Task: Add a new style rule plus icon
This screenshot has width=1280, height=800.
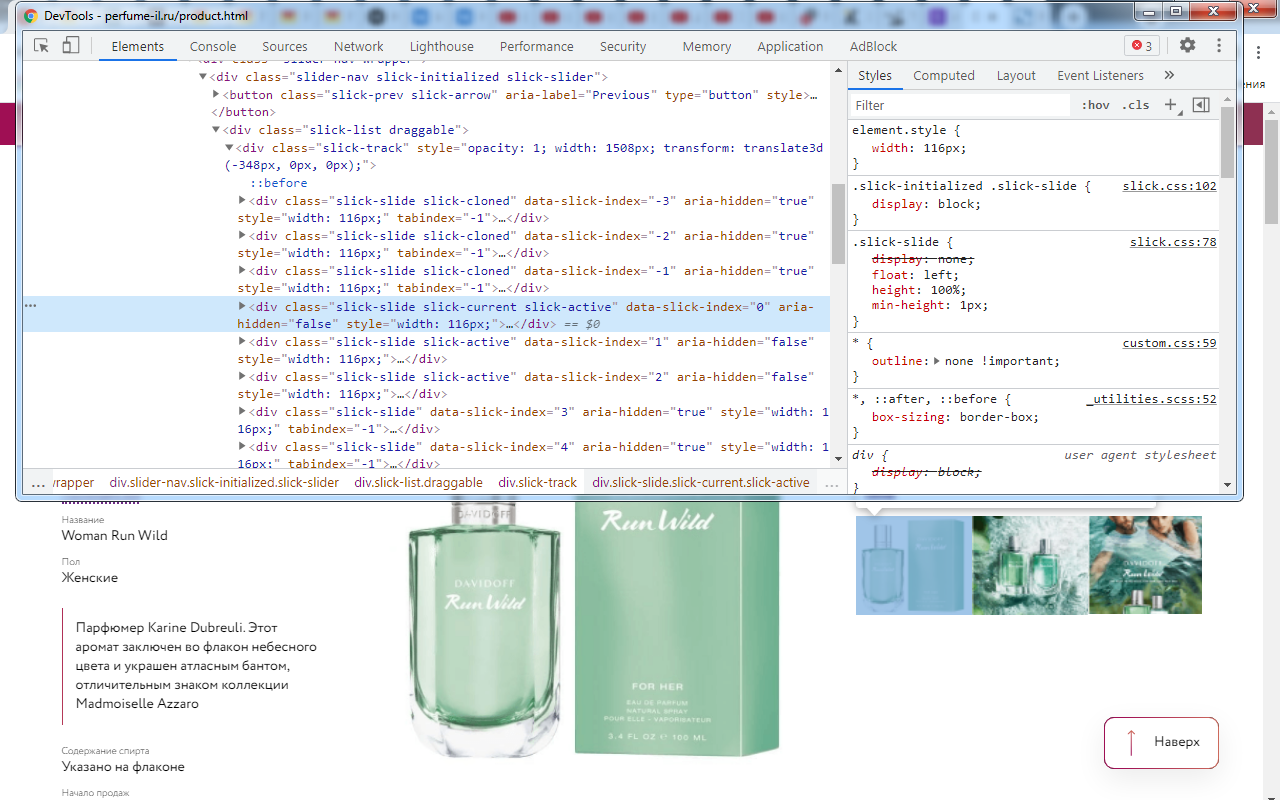Action: 1171,105
